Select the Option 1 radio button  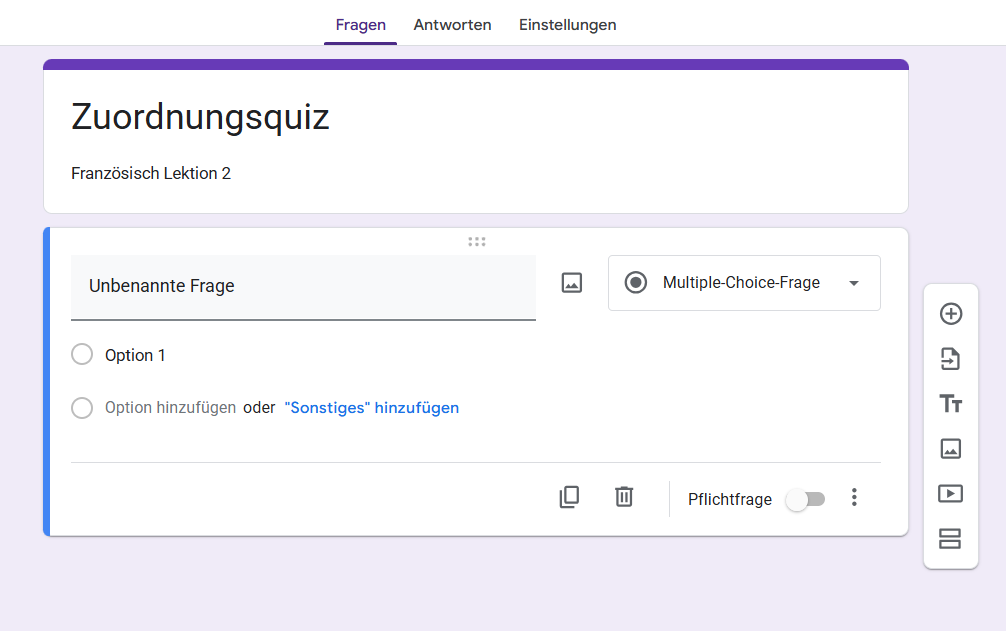tap(82, 354)
